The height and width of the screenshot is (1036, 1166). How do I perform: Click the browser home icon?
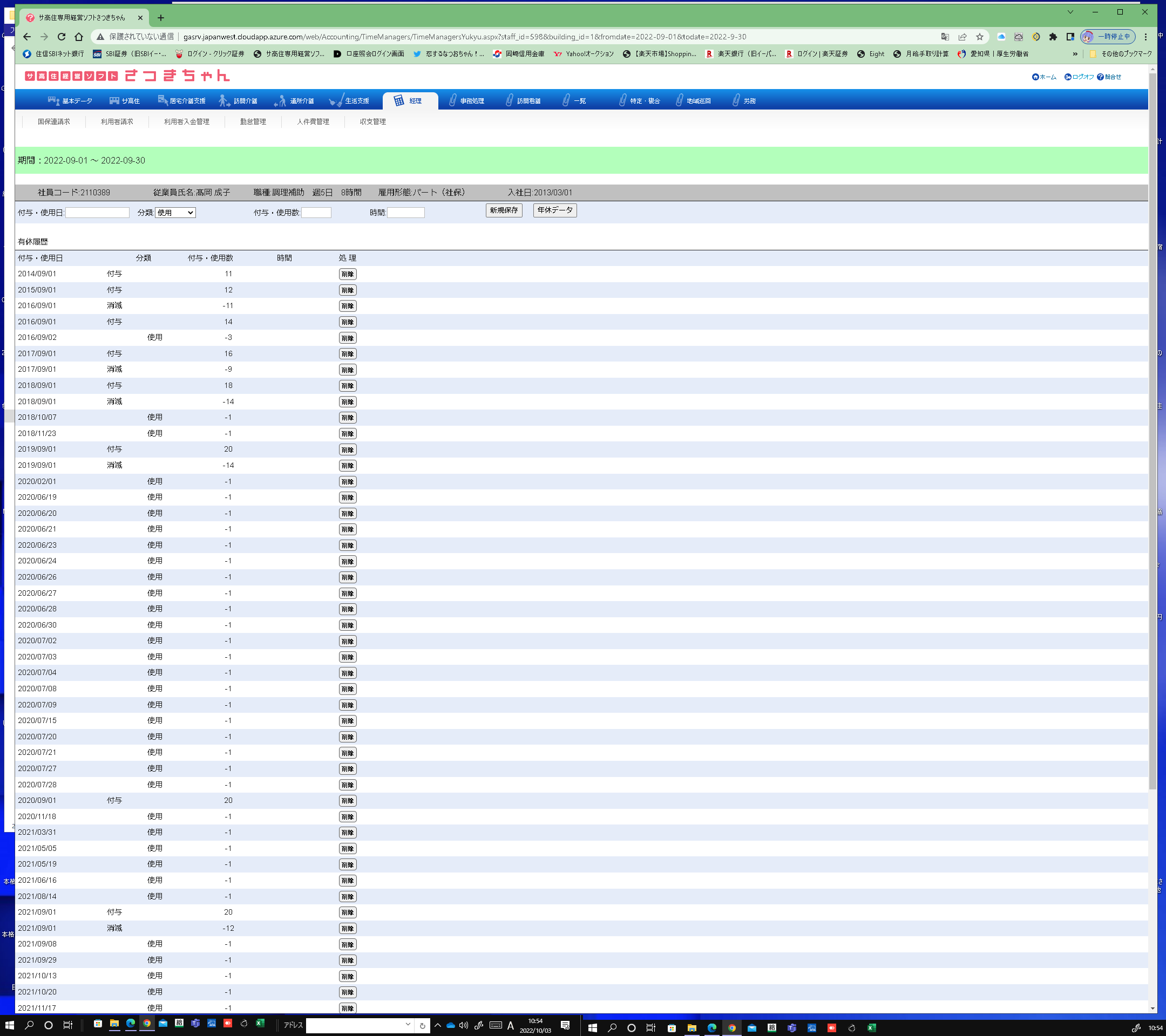(79, 37)
